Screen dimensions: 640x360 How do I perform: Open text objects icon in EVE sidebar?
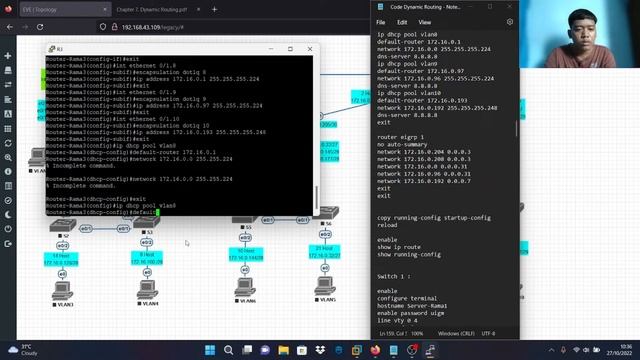tap(8, 114)
